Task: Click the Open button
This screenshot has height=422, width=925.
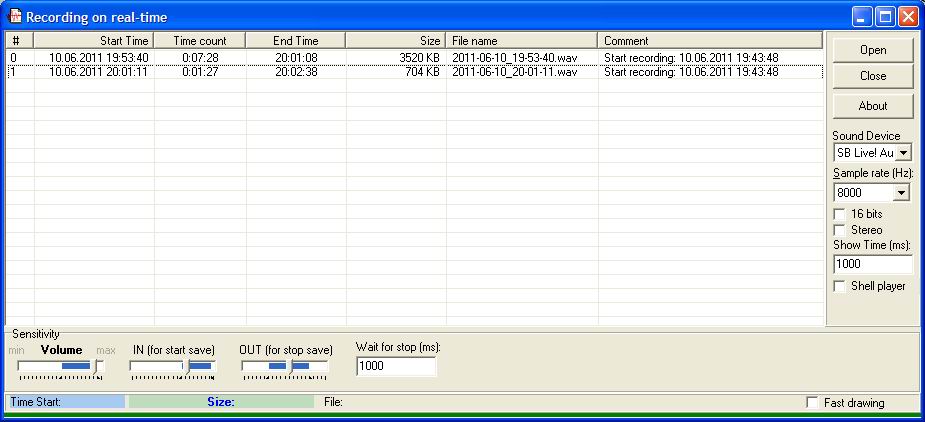Action: [872, 50]
